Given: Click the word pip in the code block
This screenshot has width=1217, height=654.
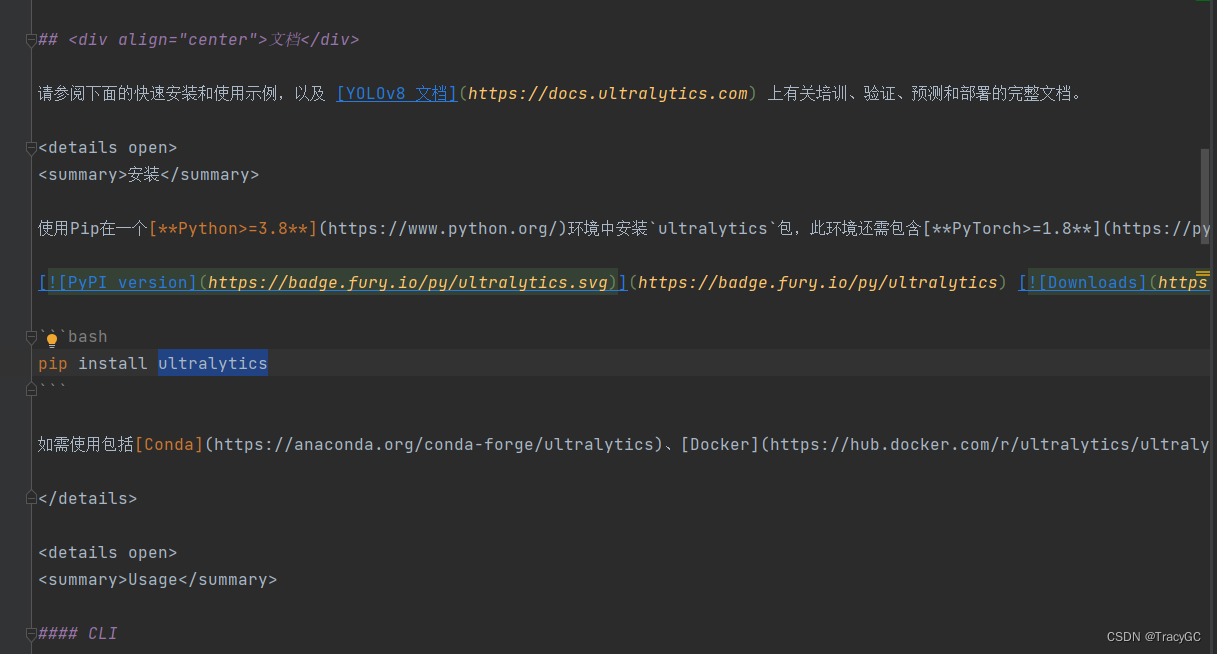Looking at the screenshot, I should point(53,363).
